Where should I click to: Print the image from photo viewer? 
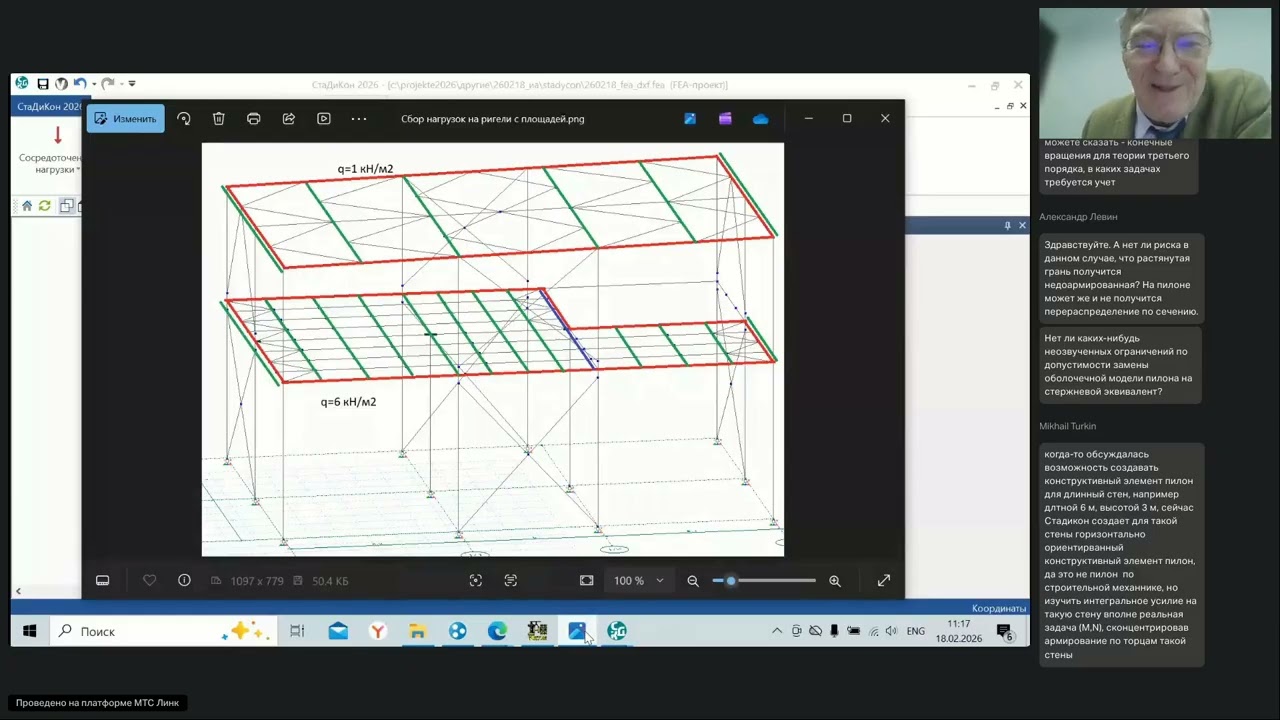(x=254, y=118)
